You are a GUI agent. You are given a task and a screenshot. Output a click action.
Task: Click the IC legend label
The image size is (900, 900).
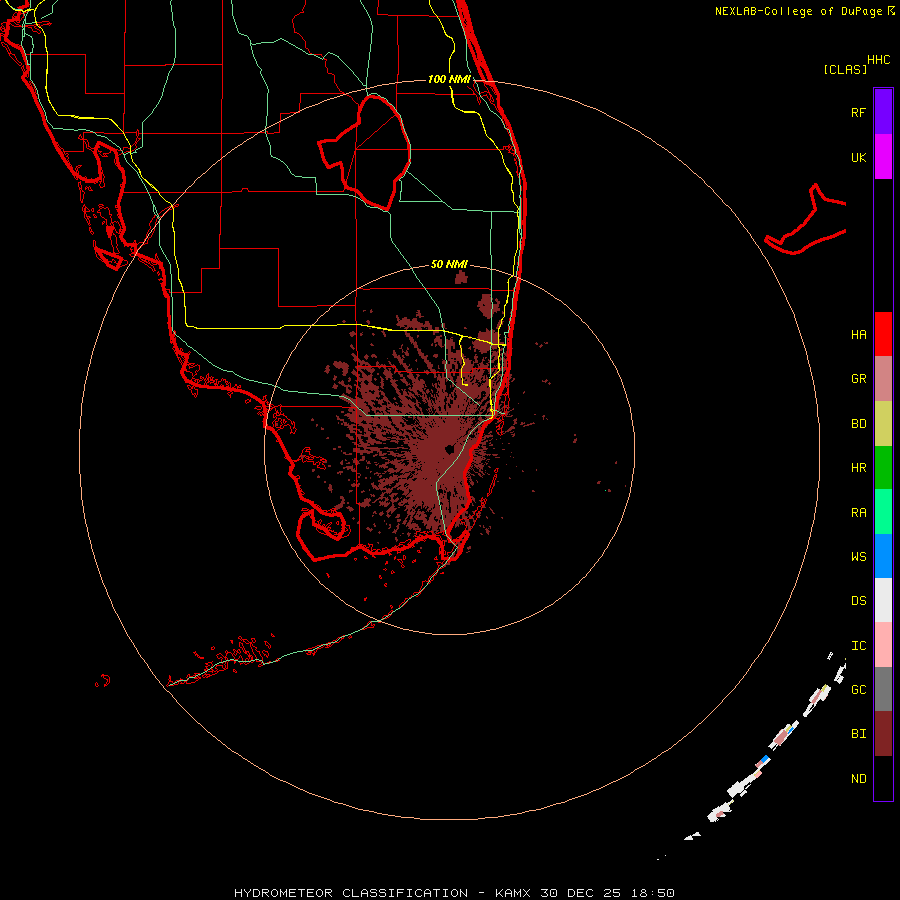(x=858, y=646)
